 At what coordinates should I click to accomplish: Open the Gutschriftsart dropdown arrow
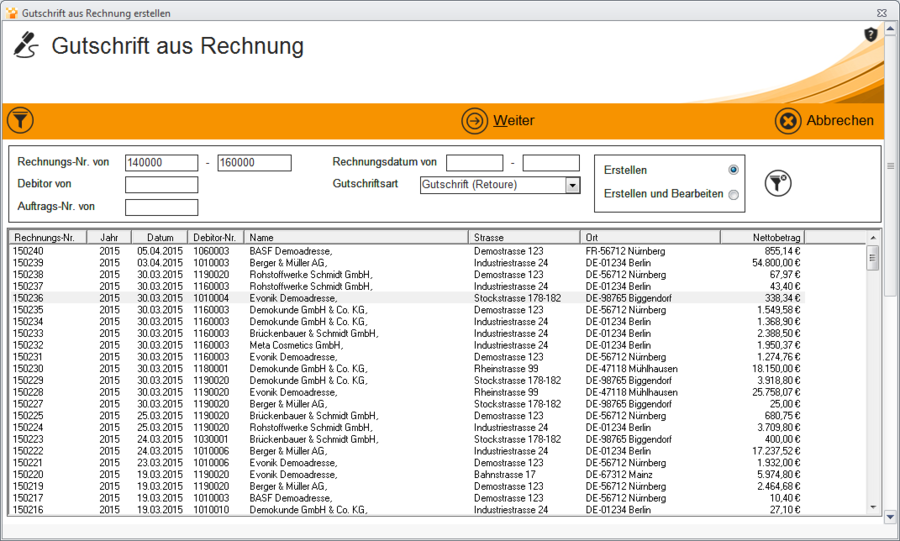click(572, 185)
